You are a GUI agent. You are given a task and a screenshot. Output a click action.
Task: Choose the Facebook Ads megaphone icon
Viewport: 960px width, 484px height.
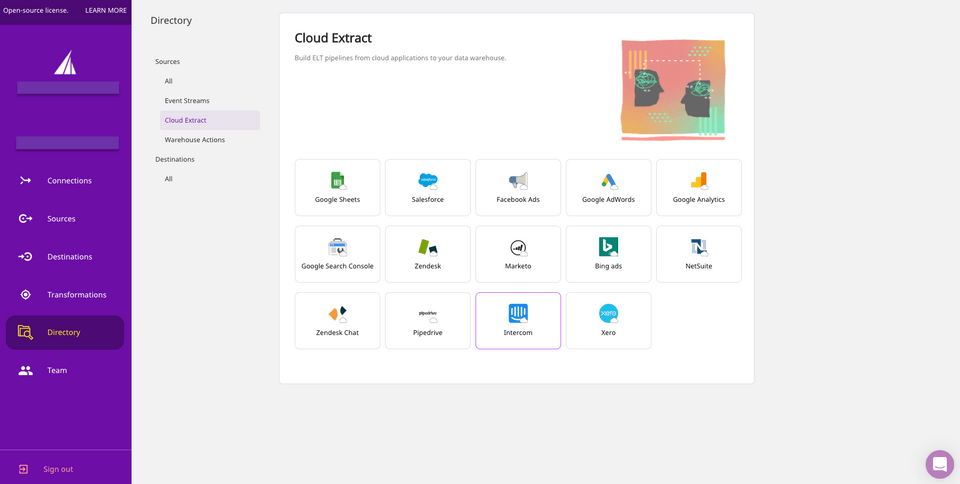(518, 181)
